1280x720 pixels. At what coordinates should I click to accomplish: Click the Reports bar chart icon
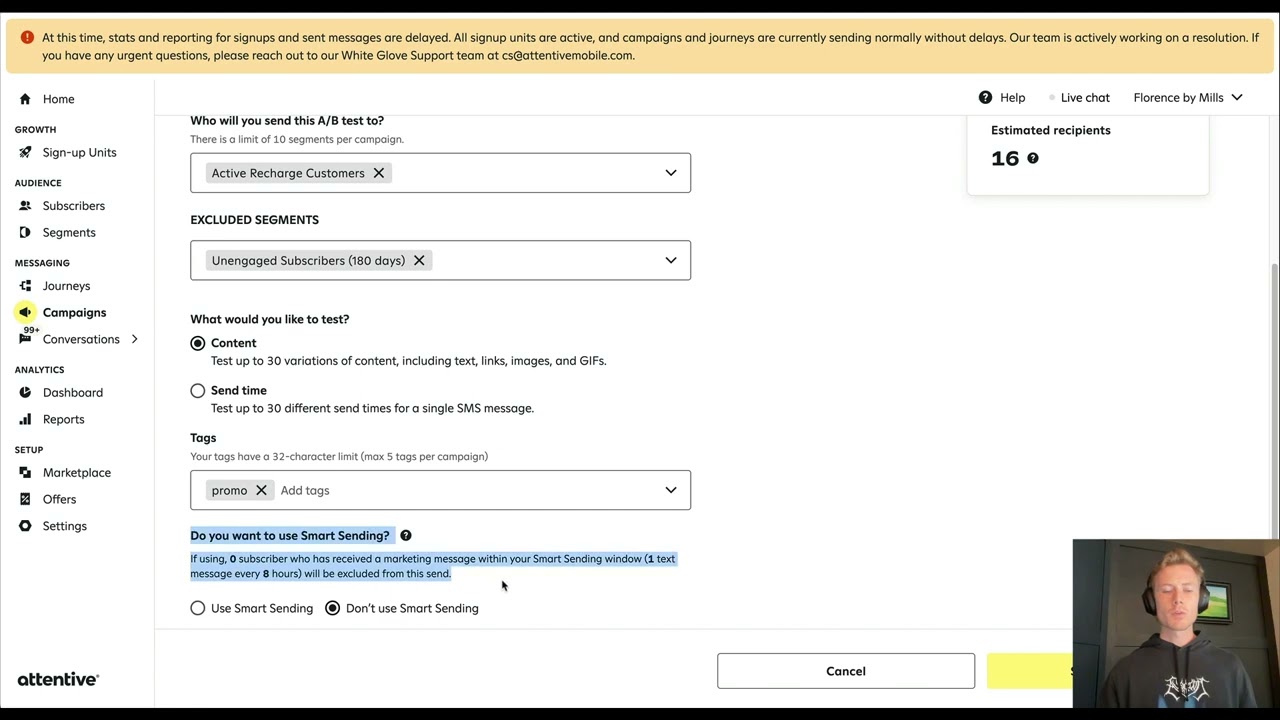click(25, 419)
